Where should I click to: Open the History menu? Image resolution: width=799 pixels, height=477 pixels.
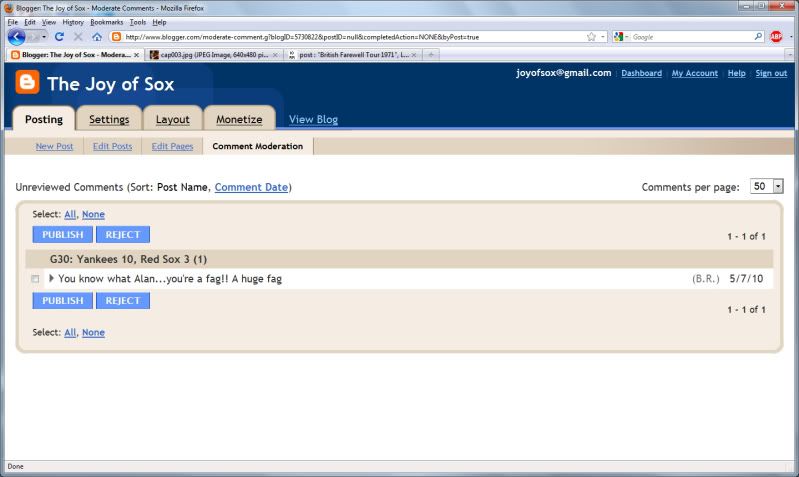tap(73, 22)
